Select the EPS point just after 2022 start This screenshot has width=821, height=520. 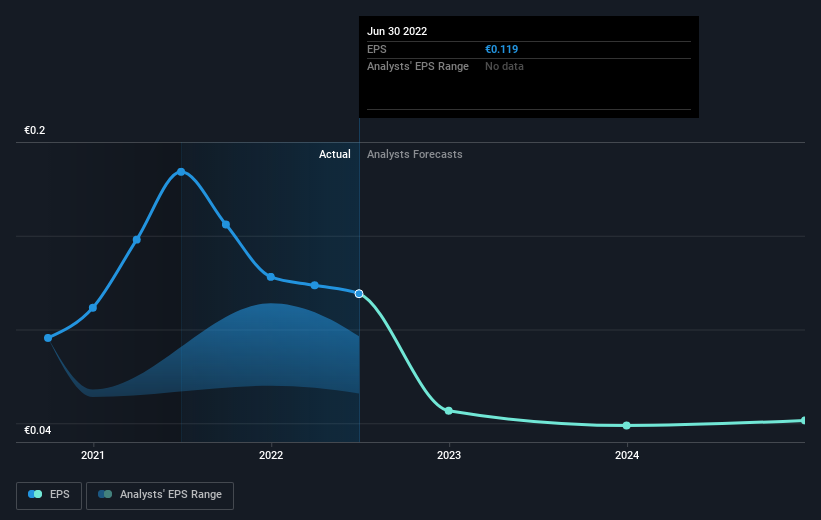pos(315,285)
